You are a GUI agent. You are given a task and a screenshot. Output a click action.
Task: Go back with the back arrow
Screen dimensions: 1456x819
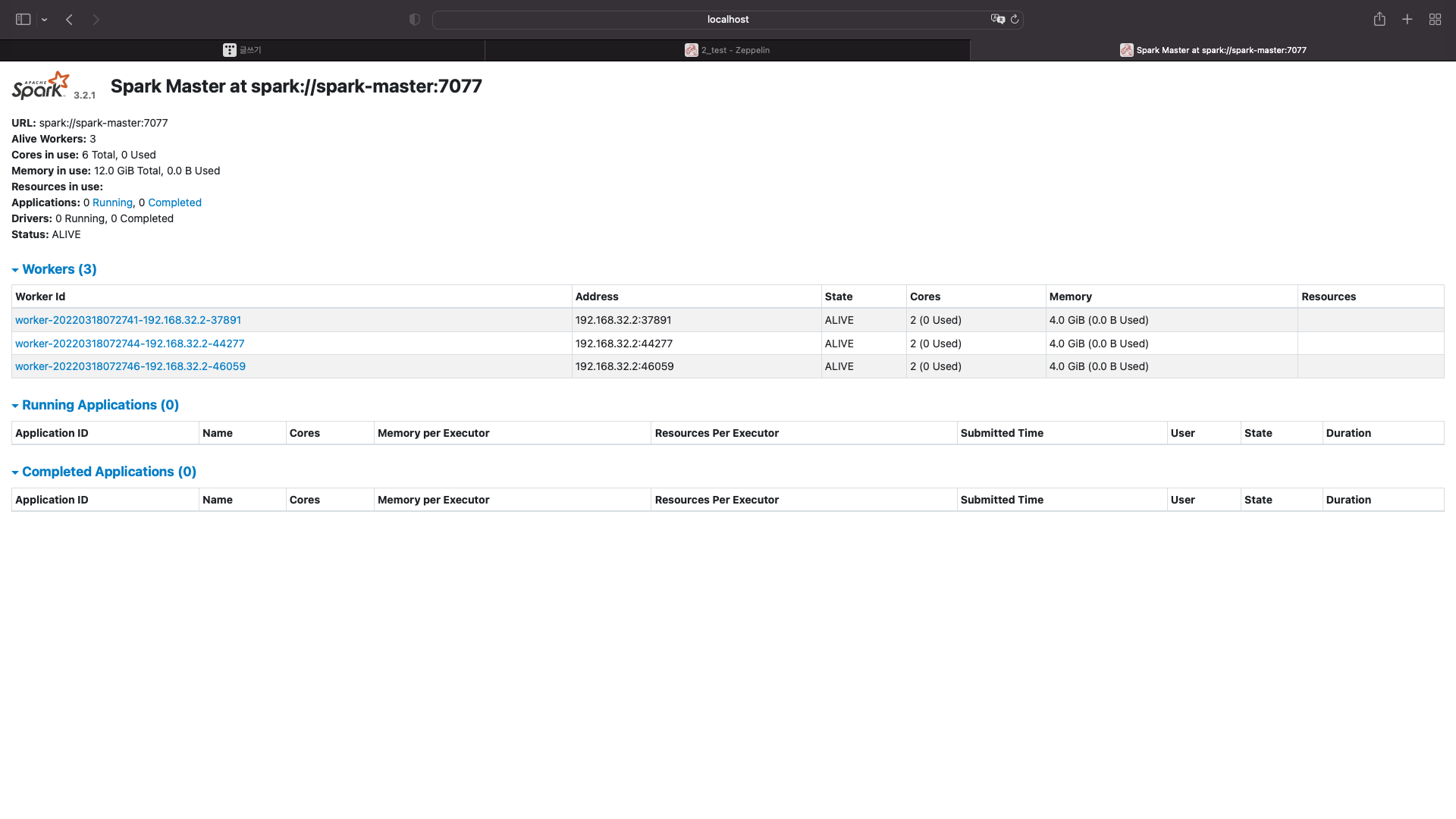click(x=69, y=20)
